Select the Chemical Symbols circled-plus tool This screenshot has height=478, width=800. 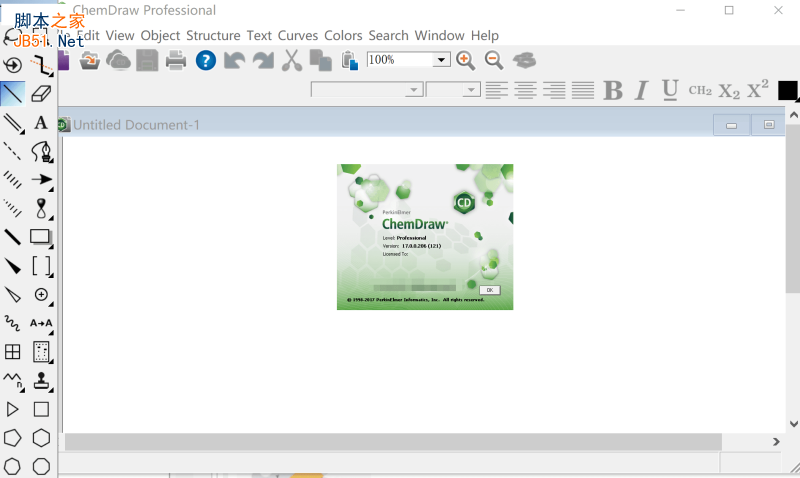coord(41,294)
